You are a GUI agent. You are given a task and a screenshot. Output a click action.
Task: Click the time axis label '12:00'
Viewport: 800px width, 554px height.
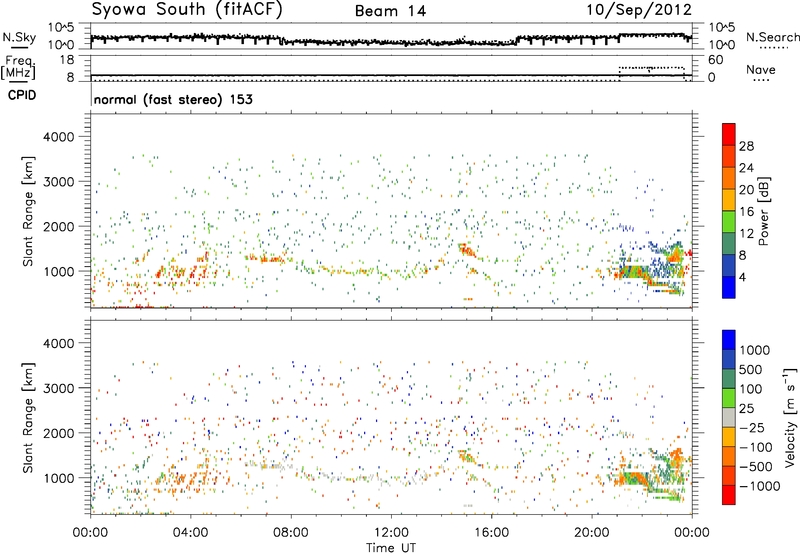click(x=391, y=533)
